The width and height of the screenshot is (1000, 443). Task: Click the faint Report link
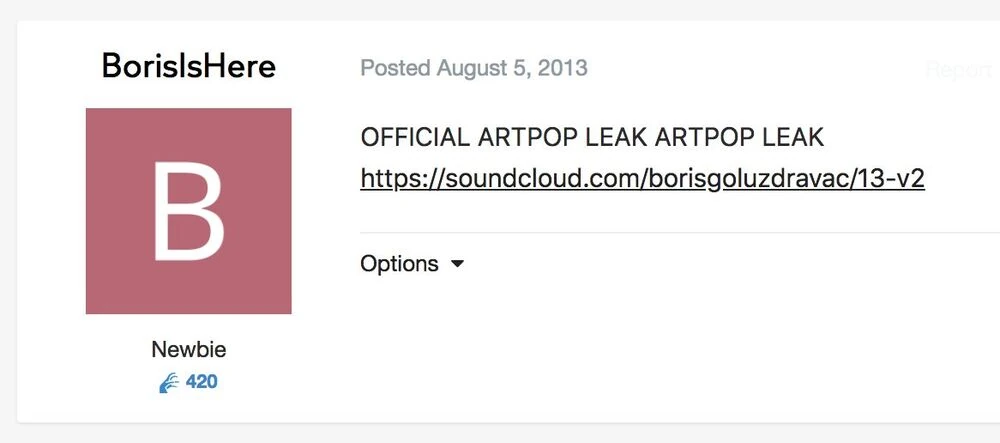959,69
